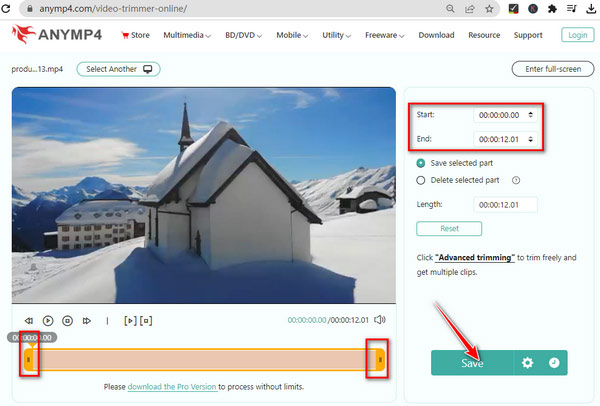Expand the Utility menu
This screenshot has width=600, height=406.
coord(336,35)
